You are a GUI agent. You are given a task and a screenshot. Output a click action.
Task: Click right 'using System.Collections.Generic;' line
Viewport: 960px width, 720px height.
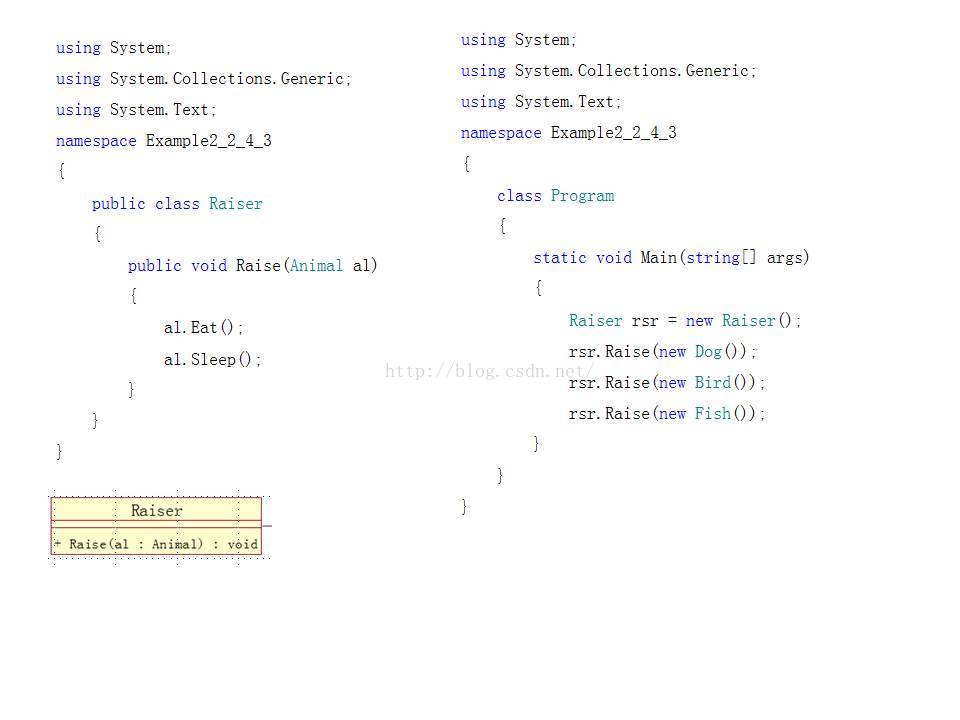pyautogui.click(x=609, y=71)
